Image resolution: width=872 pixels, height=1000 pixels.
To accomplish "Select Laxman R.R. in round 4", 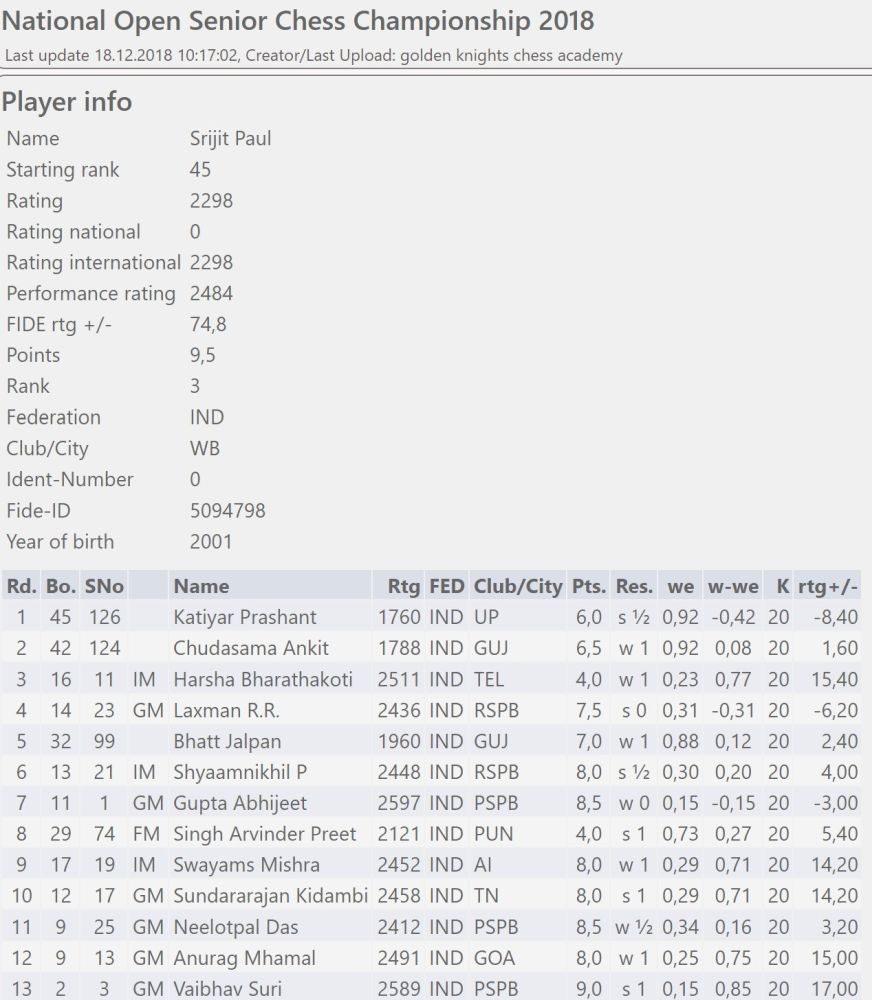I will [x=226, y=710].
